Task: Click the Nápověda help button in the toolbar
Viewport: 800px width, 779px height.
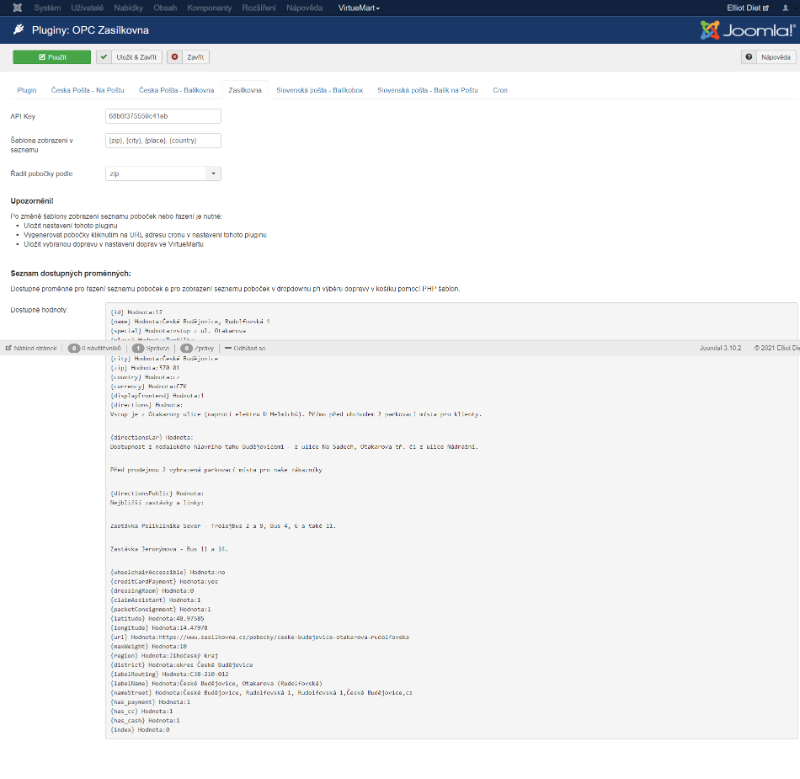Action: (x=768, y=57)
